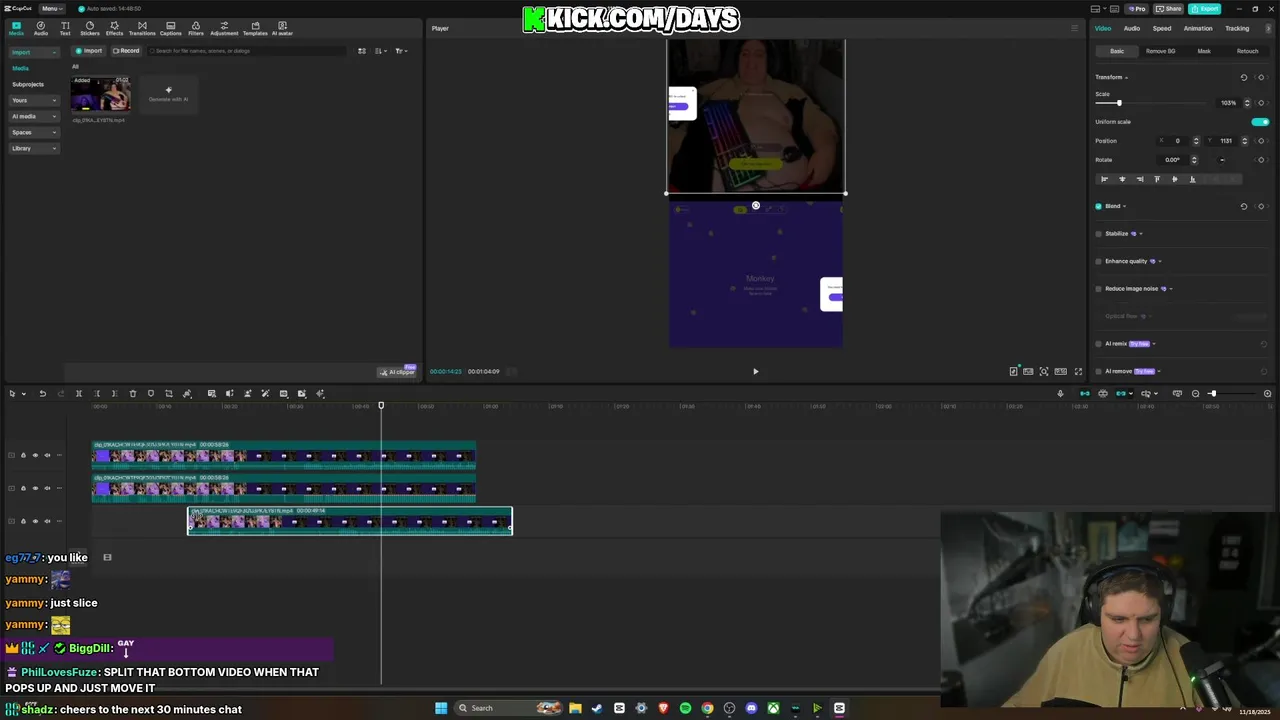Open Spotify from the taskbar
Image resolution: width=1280 pixels, height=720 pixels.
tap(685, 708)
